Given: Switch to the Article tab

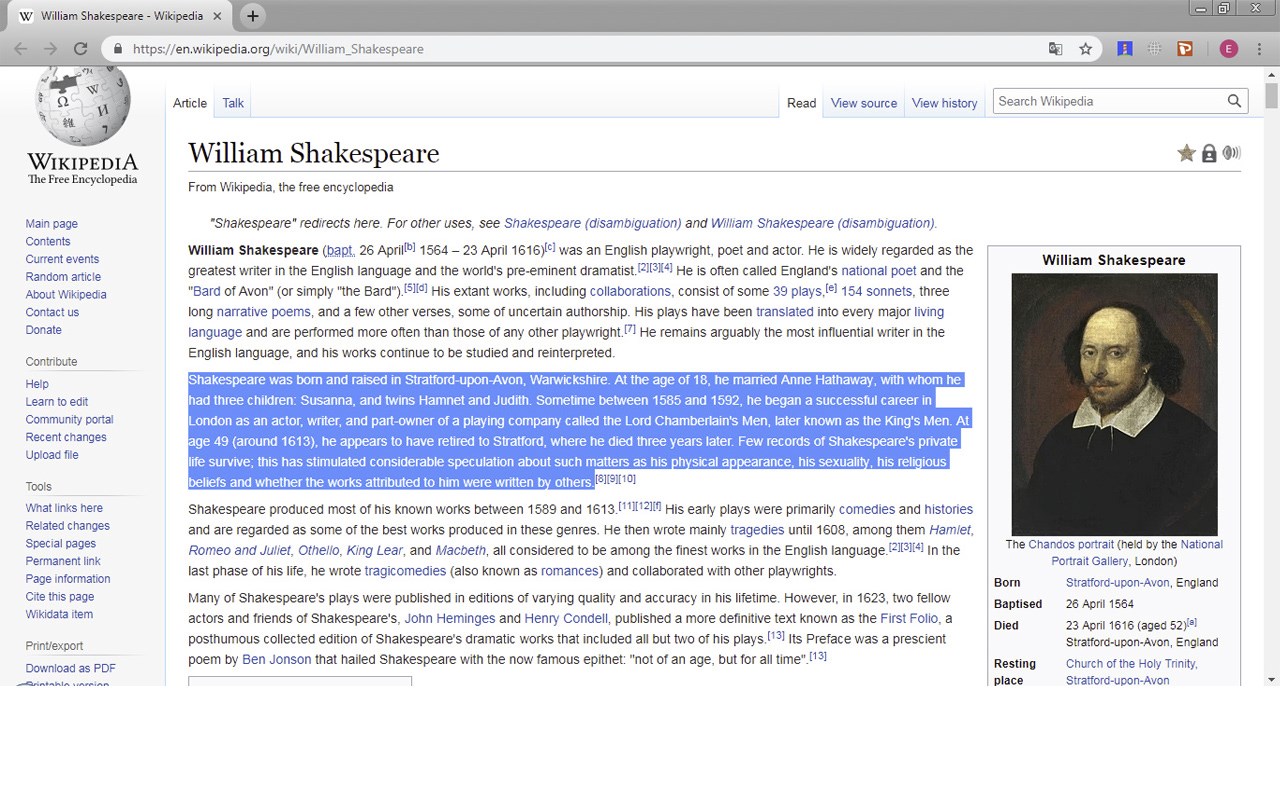Looking at the screenshot, I should point(190,103).
